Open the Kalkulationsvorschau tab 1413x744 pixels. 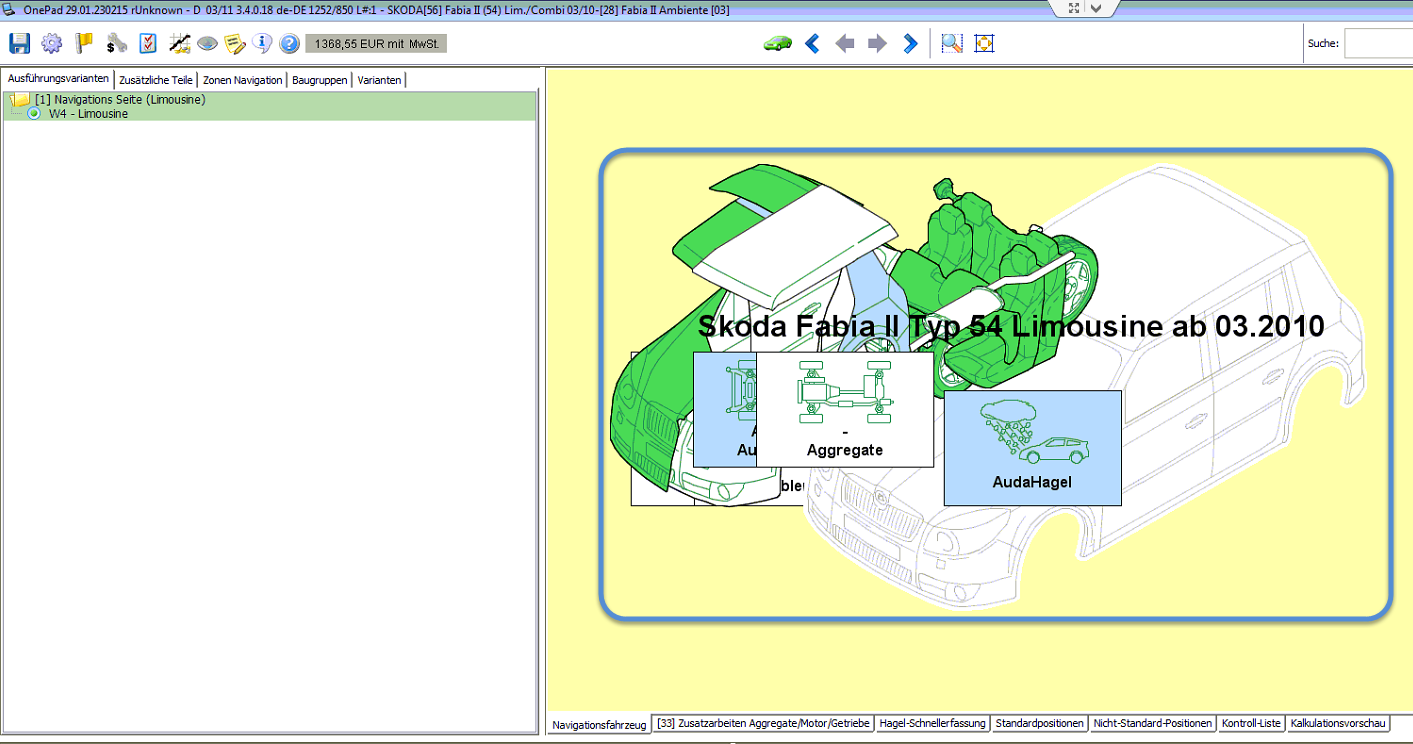(1338, 723)
